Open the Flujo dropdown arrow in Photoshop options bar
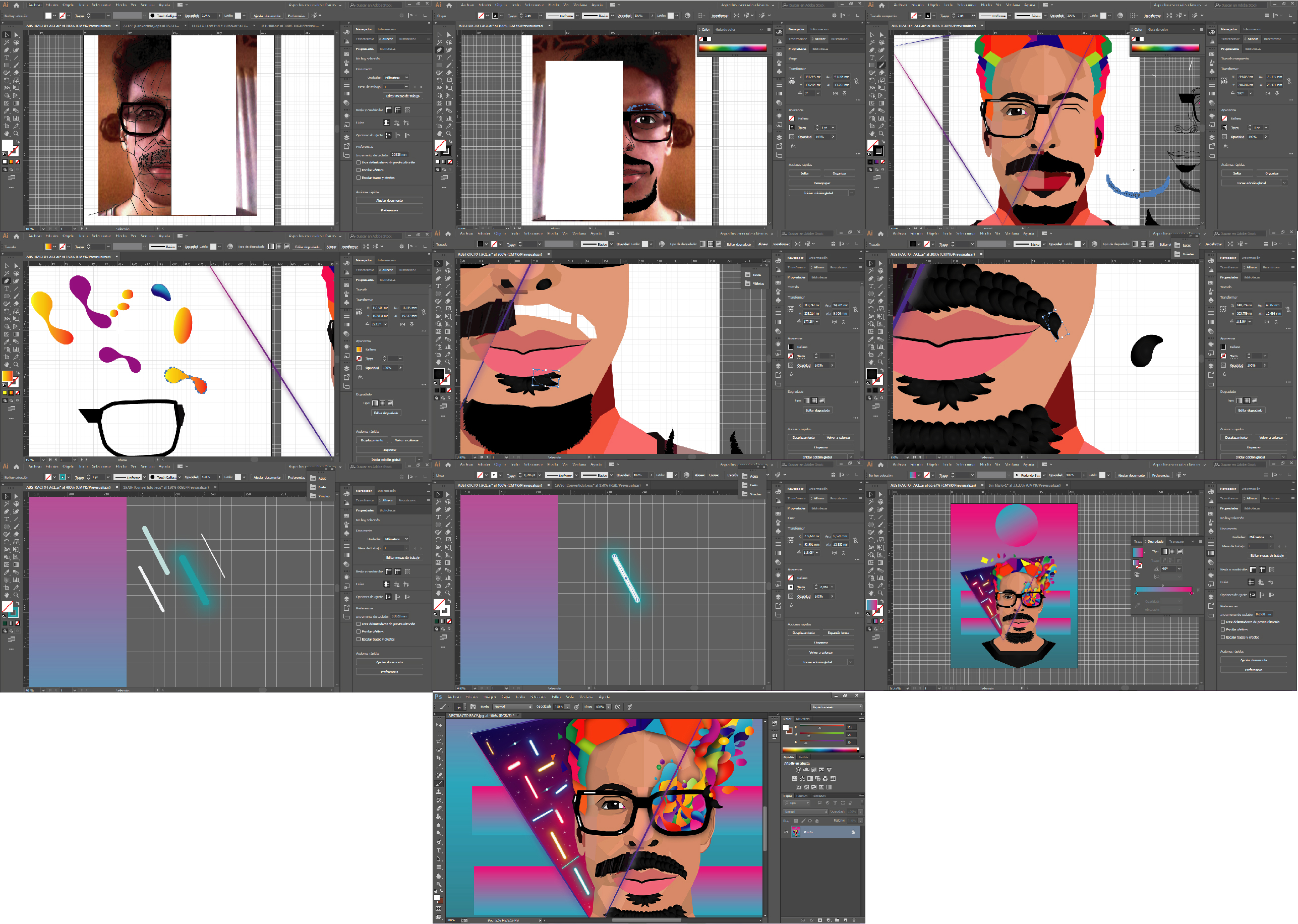Screen dimensions: 1298x924 click(x=609, y=707)
